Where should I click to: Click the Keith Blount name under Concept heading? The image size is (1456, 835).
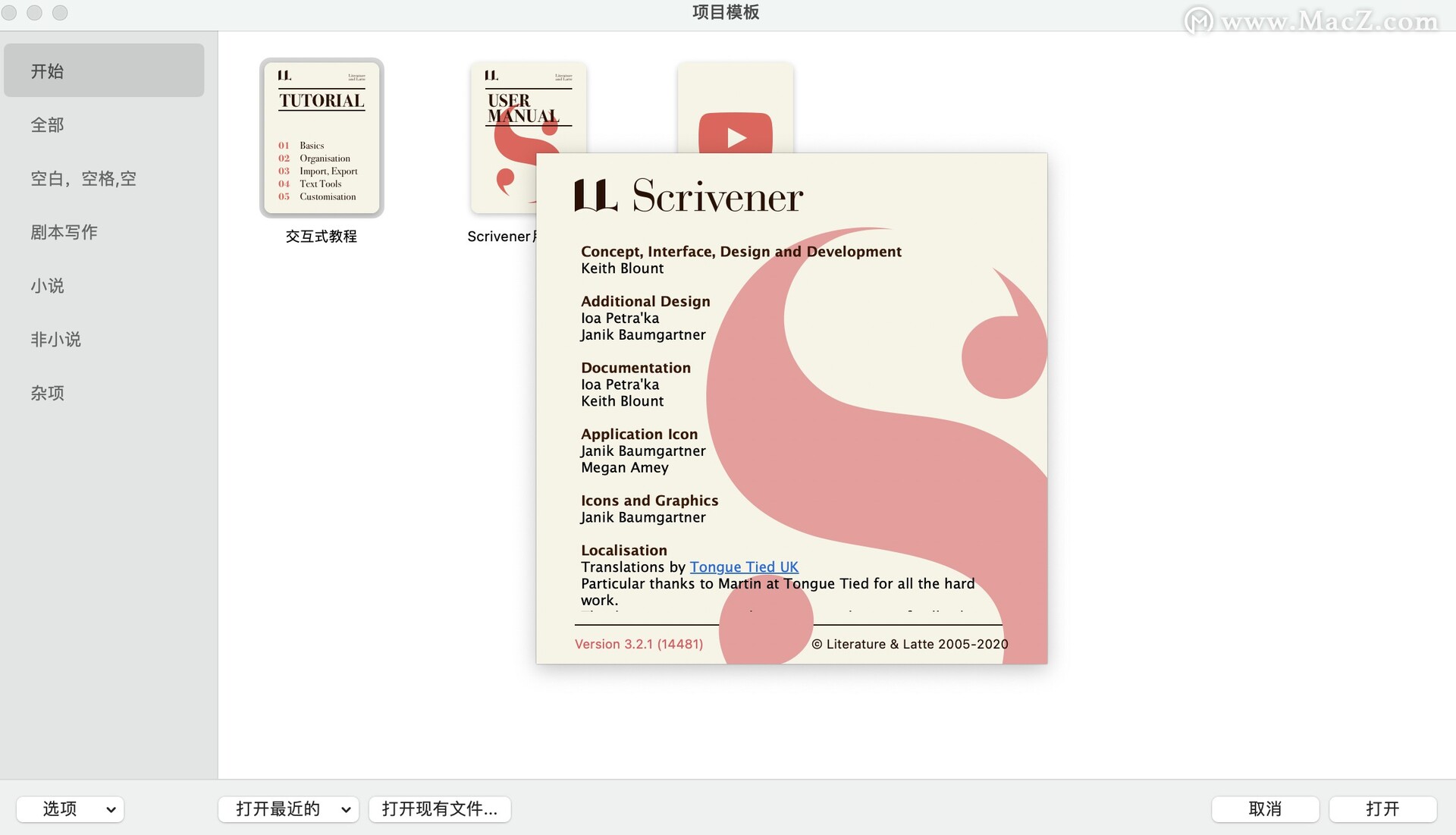click(623, 268)
